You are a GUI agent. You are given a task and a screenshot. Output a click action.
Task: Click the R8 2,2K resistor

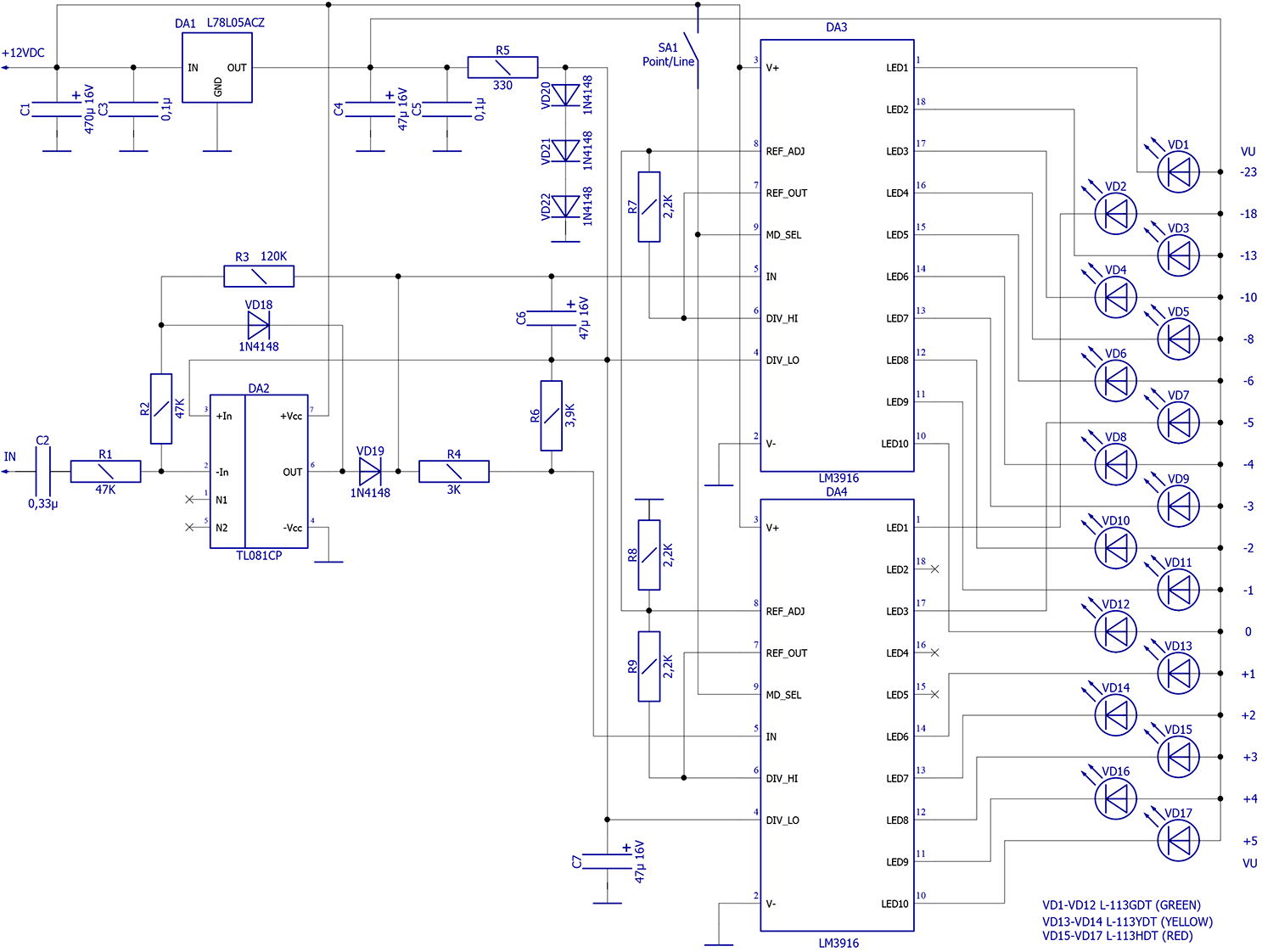click(649, 556)
